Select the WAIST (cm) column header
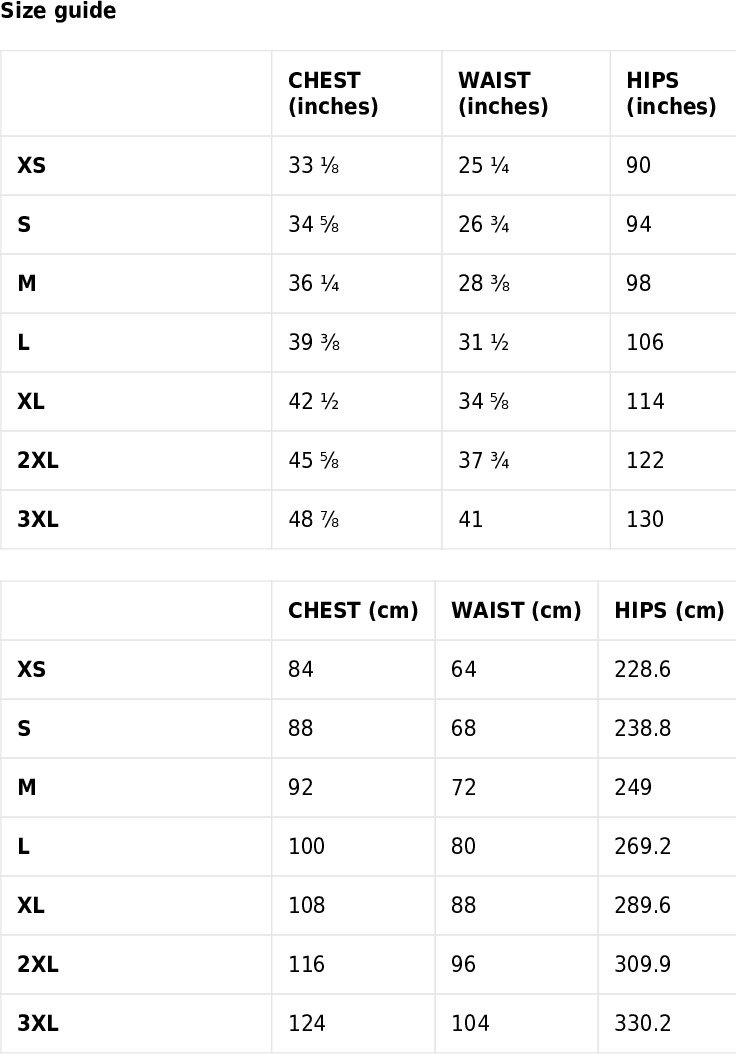This screenshot has width=736, height=1054. click(516, 610)
